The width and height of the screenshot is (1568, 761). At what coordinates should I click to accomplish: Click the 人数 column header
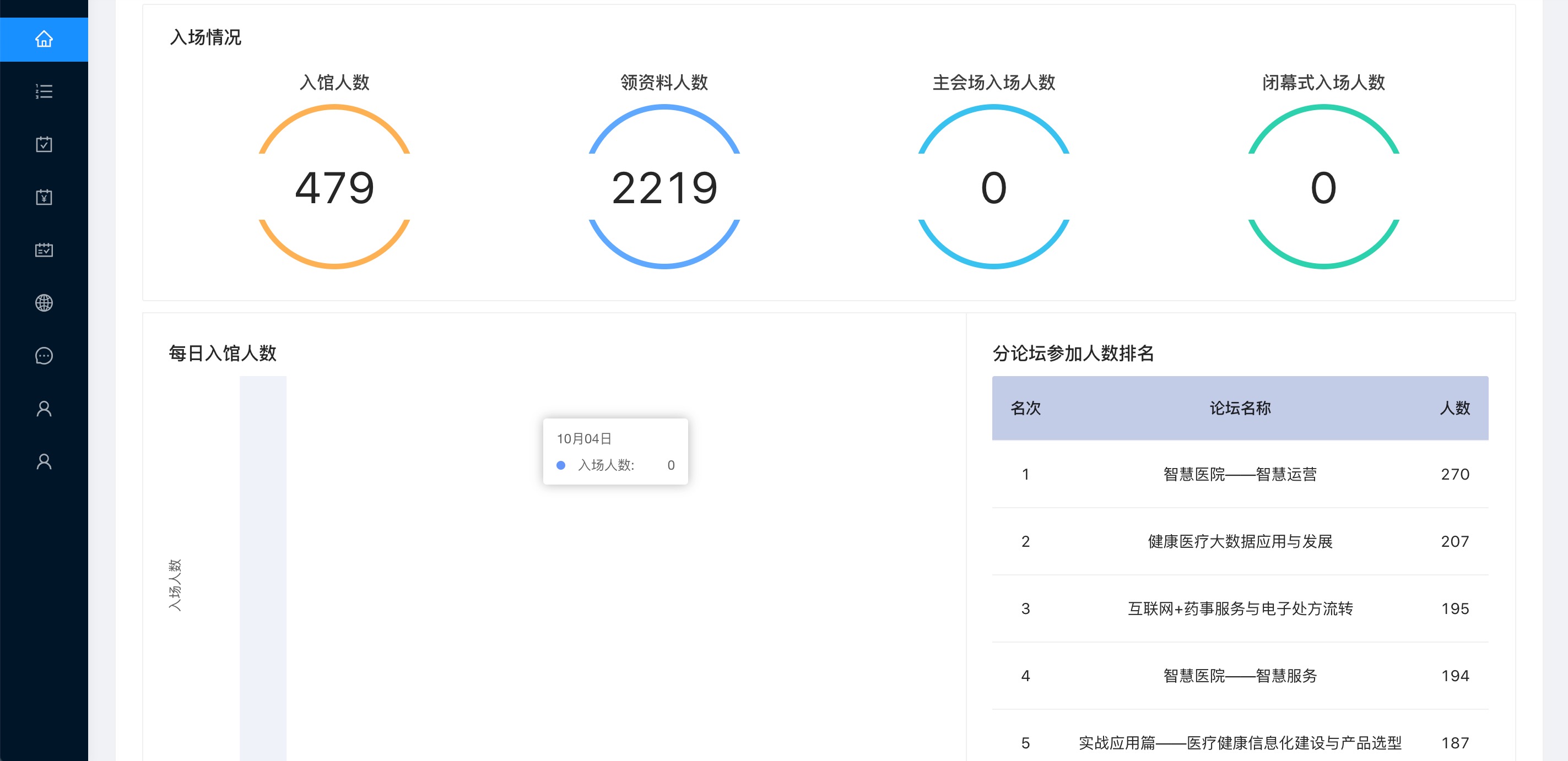coord(1455,408)
